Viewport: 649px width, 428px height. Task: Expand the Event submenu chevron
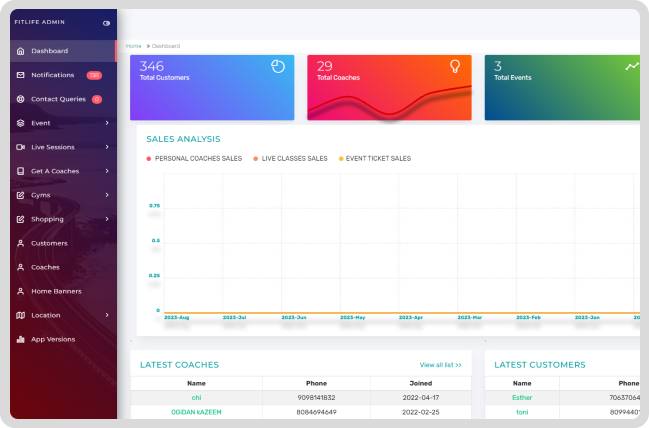107,123
